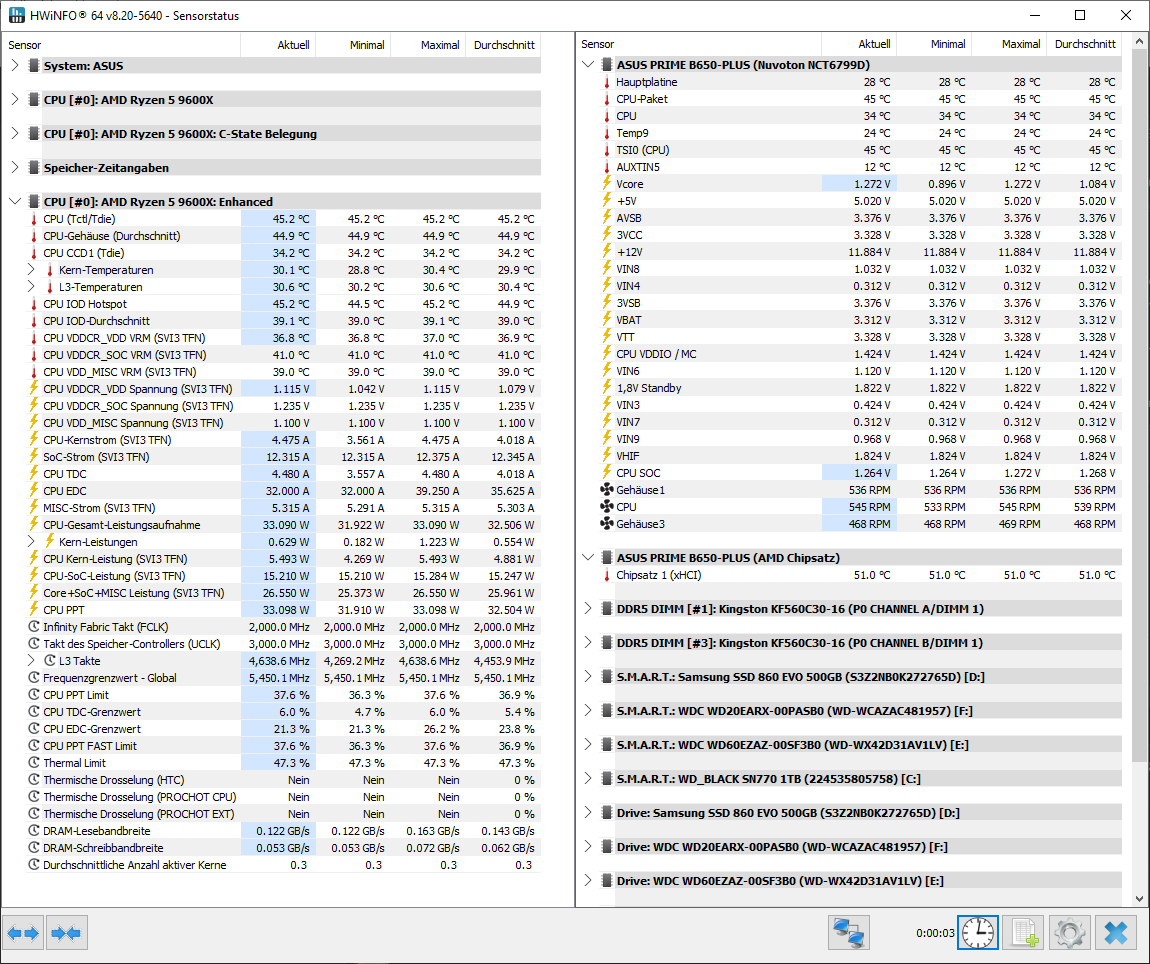The width and height of the screenshot is (1150, 964).
Task: Click left pane Aktuell column header
Action: [x=277, y=45]
